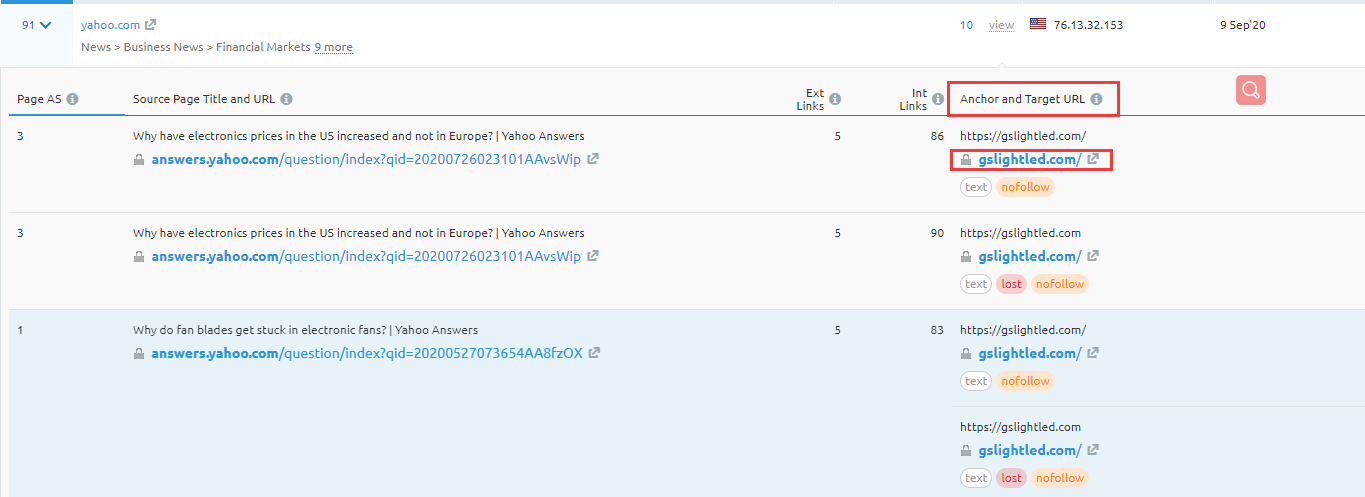This screenshot has width=1365, height=497.
Task: Click the US flag icon beside IP address
Action: (x=1038, y=24)
